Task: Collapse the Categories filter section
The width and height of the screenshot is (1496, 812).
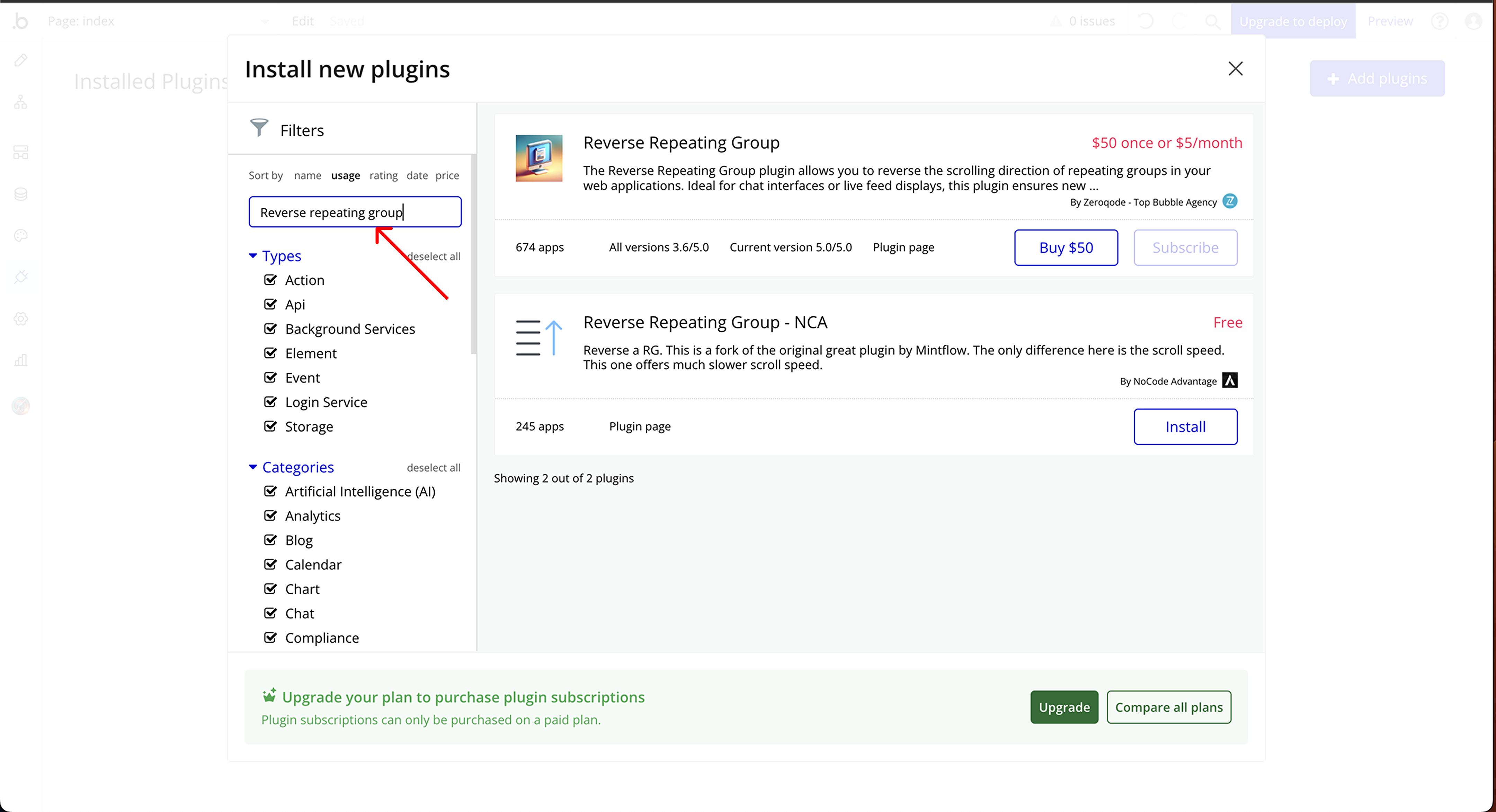Action: [253, 467]
